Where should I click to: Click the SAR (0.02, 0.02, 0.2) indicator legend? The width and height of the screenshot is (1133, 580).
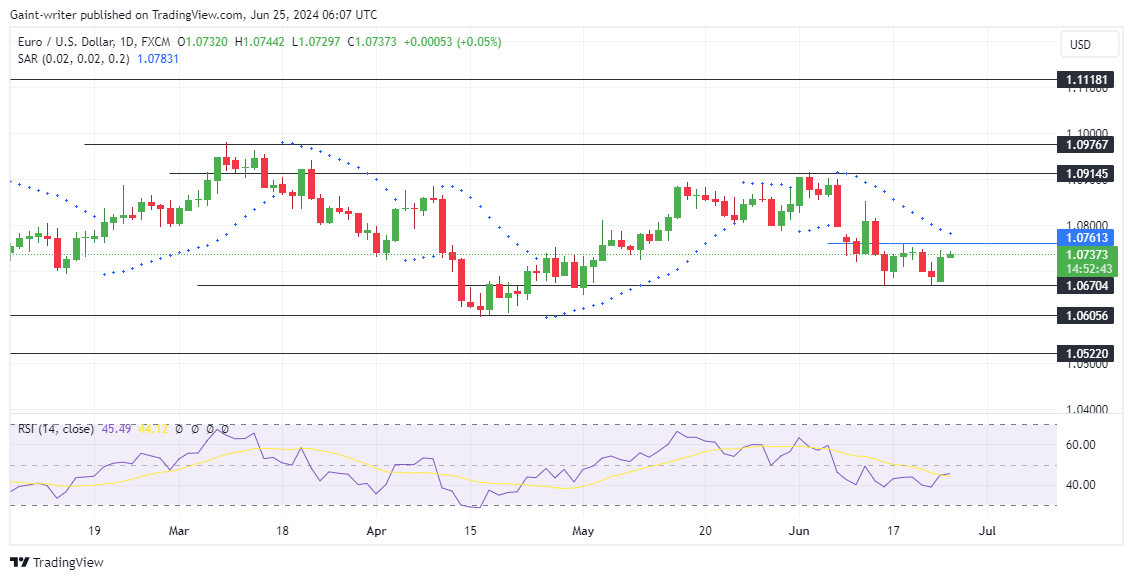(x=74, y=59)
